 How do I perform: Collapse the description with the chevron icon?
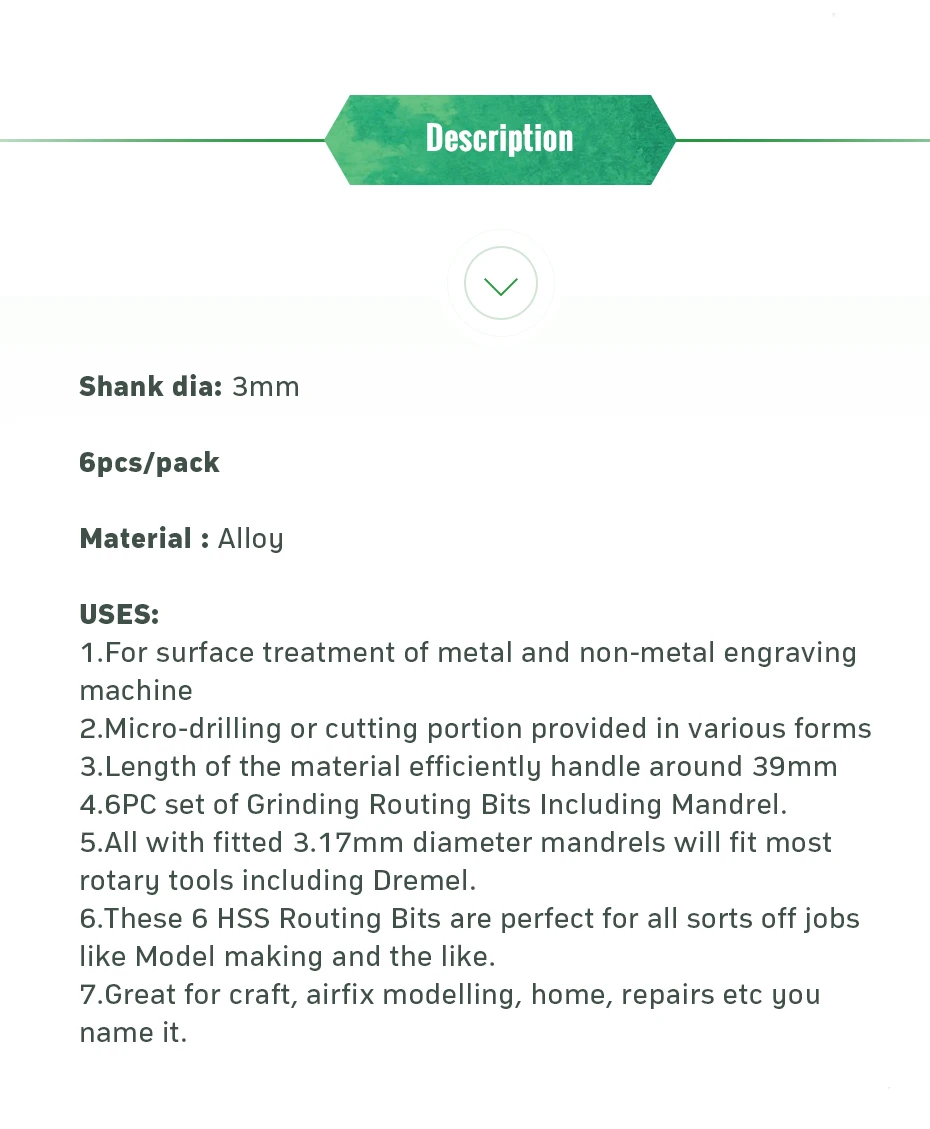point(500,284)
